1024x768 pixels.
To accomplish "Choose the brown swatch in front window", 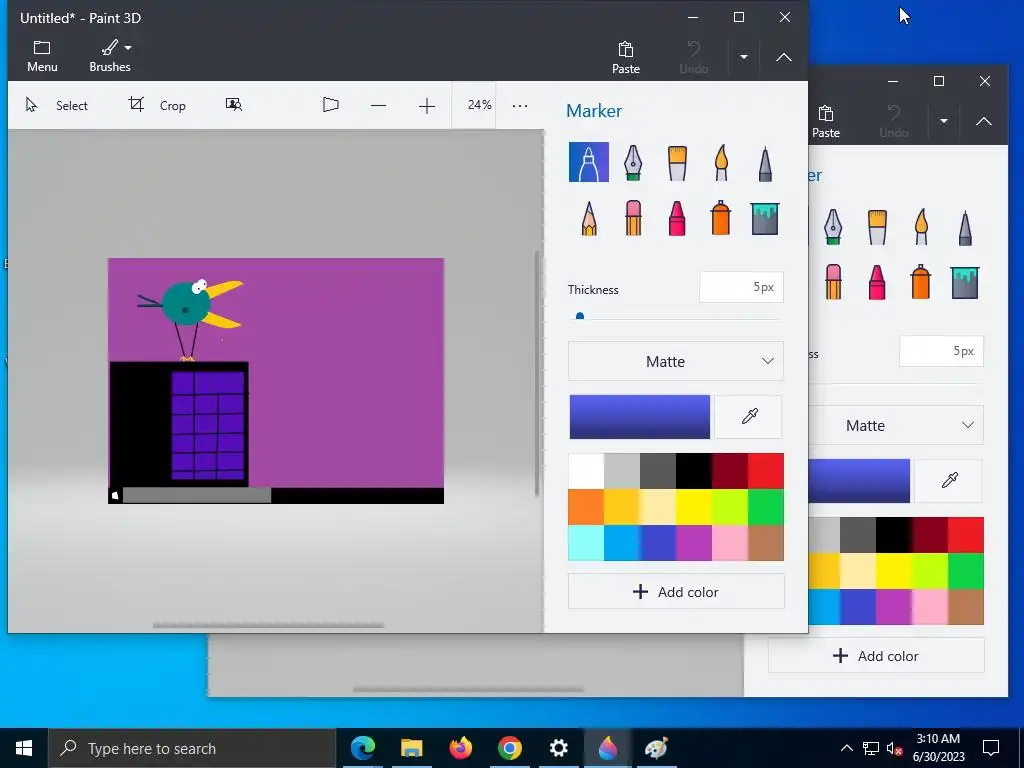I will (x=765, y=543).
